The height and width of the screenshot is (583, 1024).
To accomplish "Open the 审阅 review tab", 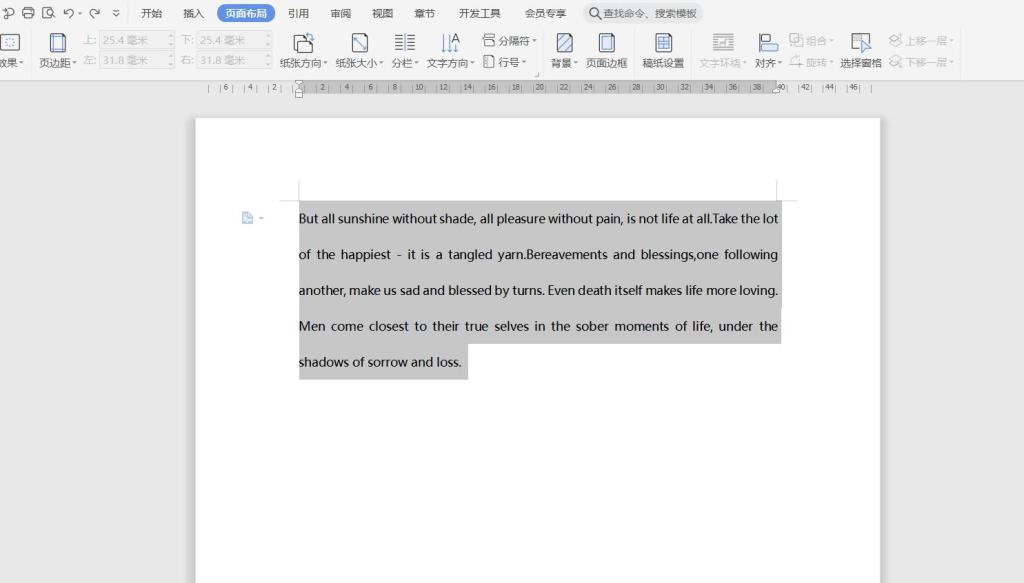I will tap(341, 14).
